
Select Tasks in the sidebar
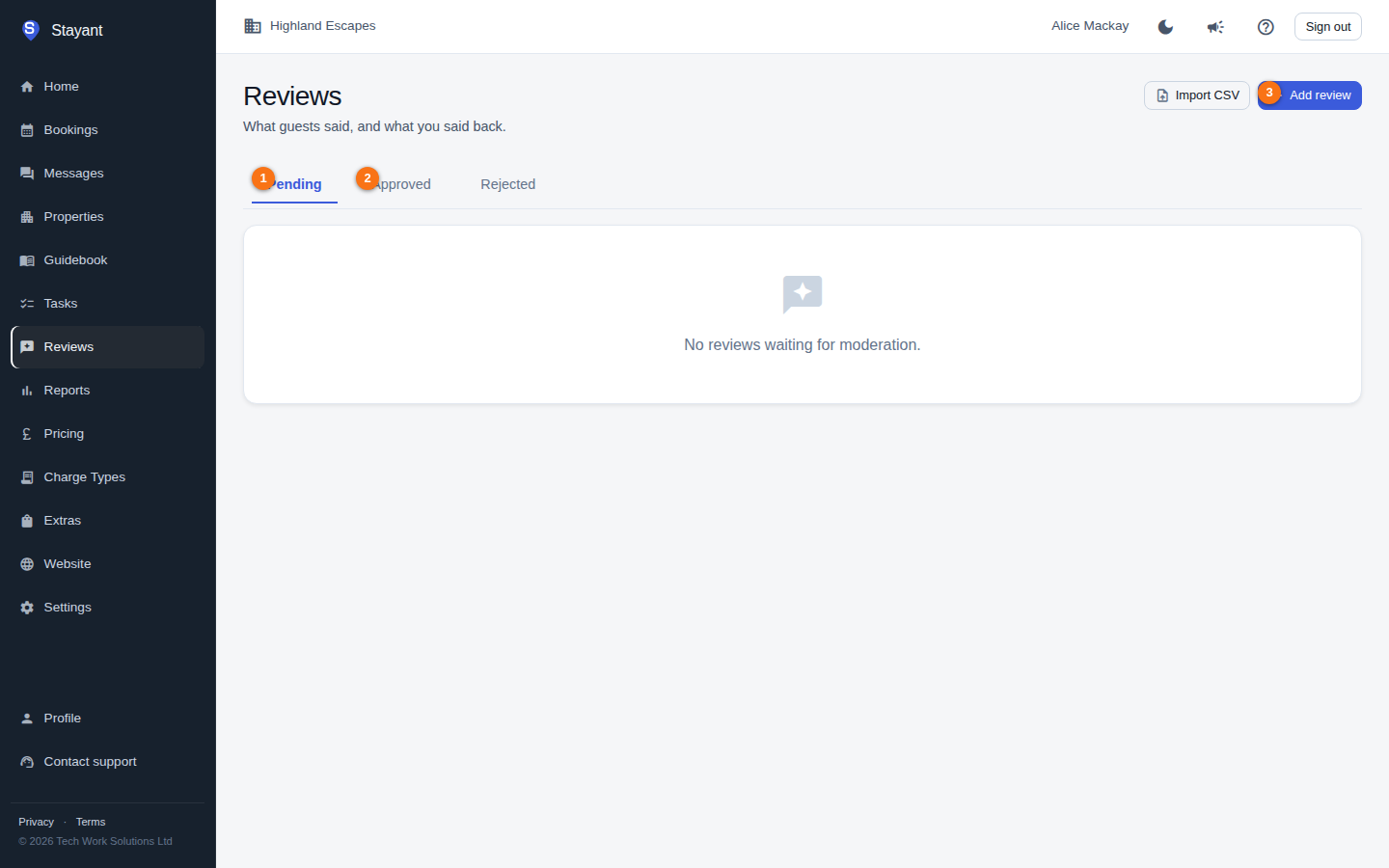(107, 304)
